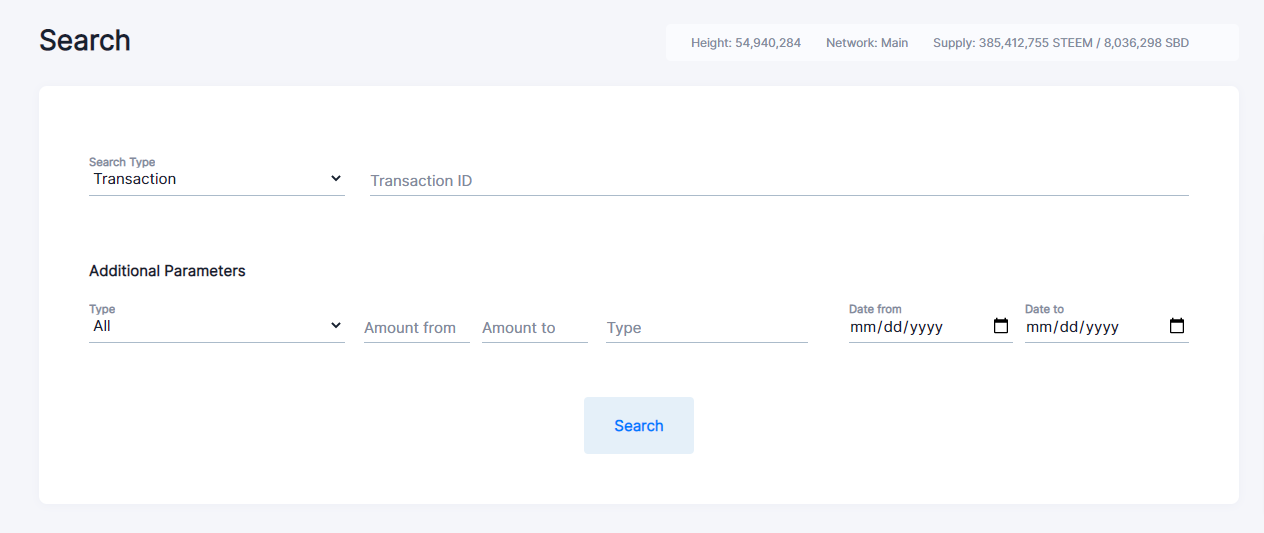Viewport: 1264px width, 533px height.
Task: Select the Amount to input field
Action: (x=534, y=328)
